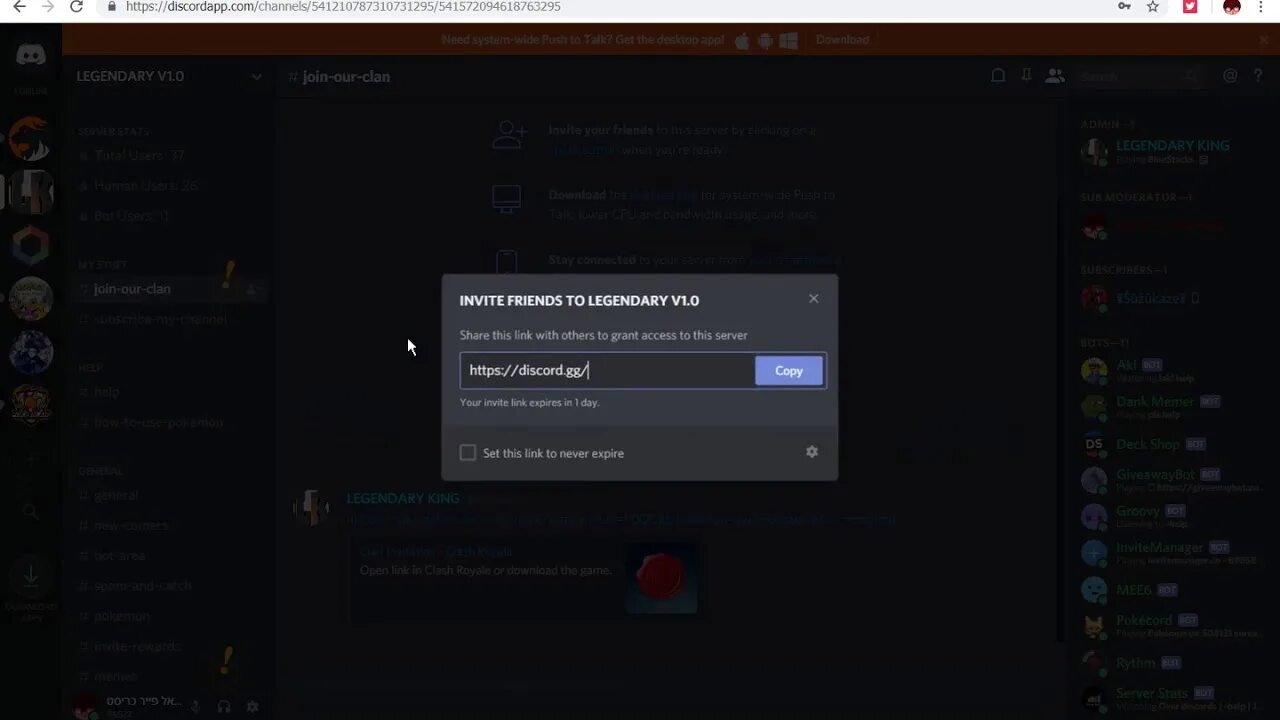Image resolution: width=1280 pixels, height=720 pixels.
Task: Open Discord home icon
Action: pyautogui.click(x=31, y=55)
